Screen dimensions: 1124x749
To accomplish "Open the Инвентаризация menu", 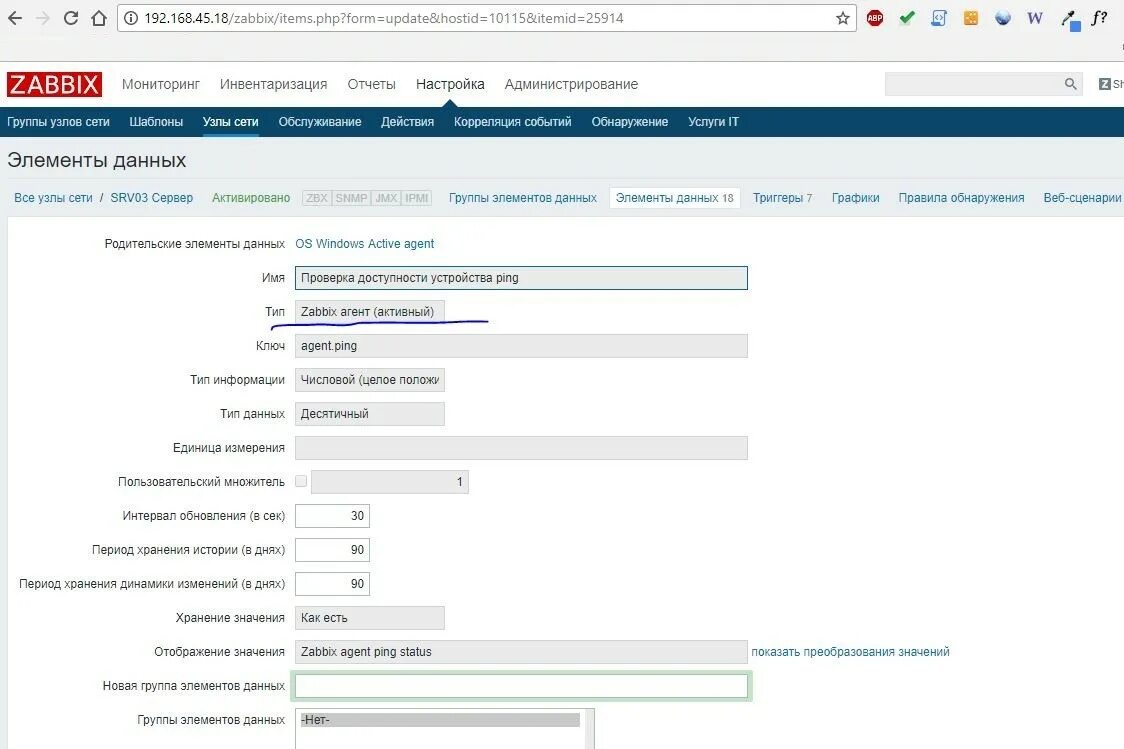I will click(273, 84).
